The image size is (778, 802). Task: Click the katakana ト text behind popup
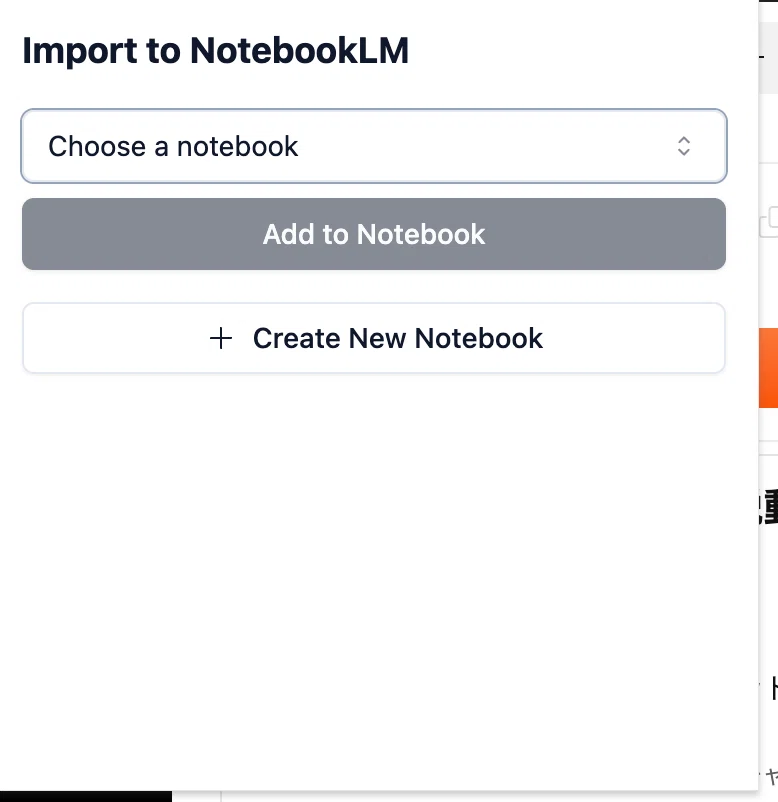coord(773,688)
